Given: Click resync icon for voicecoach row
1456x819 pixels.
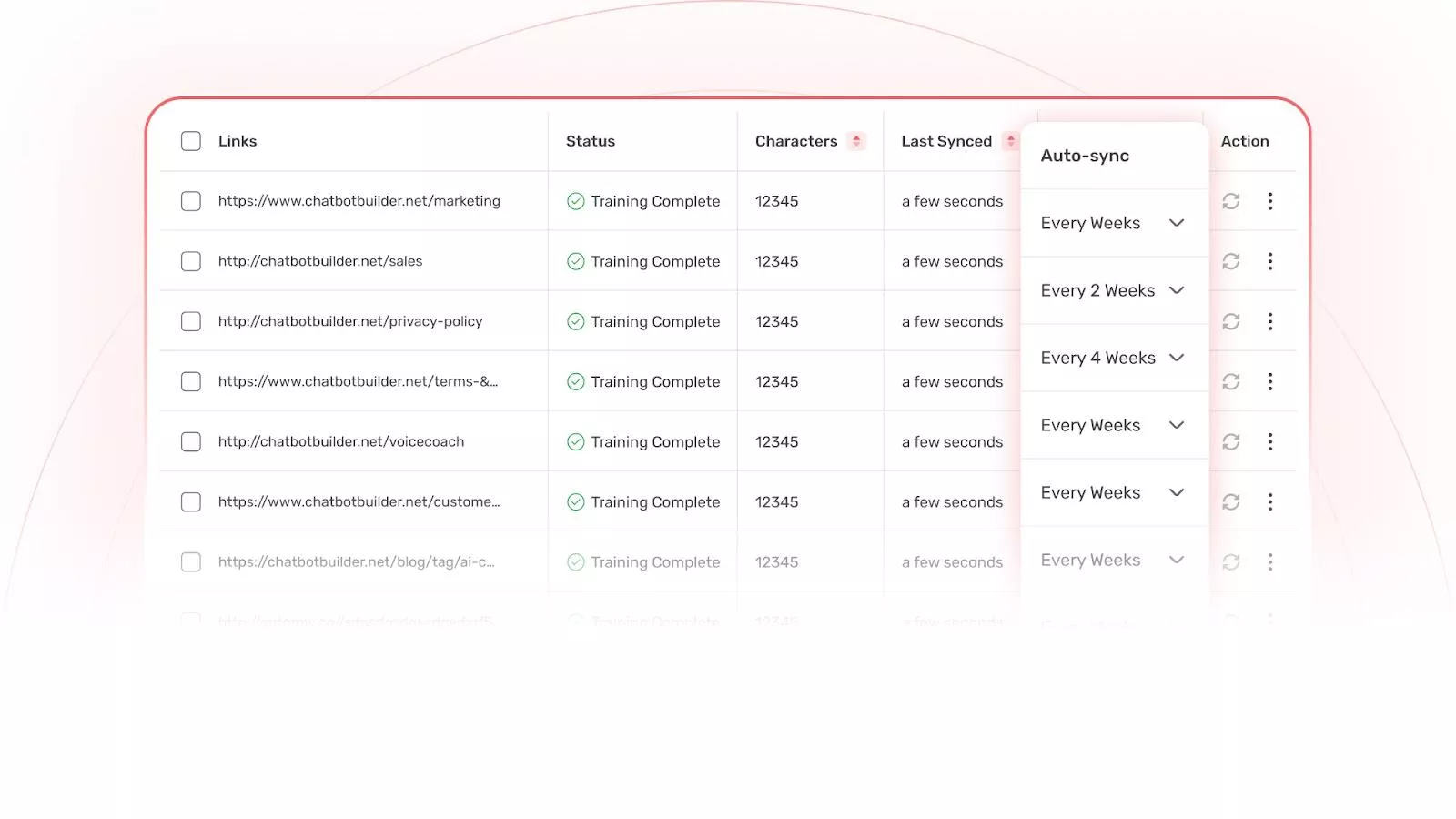Looking at the screenshot, I should [1231, 441].
